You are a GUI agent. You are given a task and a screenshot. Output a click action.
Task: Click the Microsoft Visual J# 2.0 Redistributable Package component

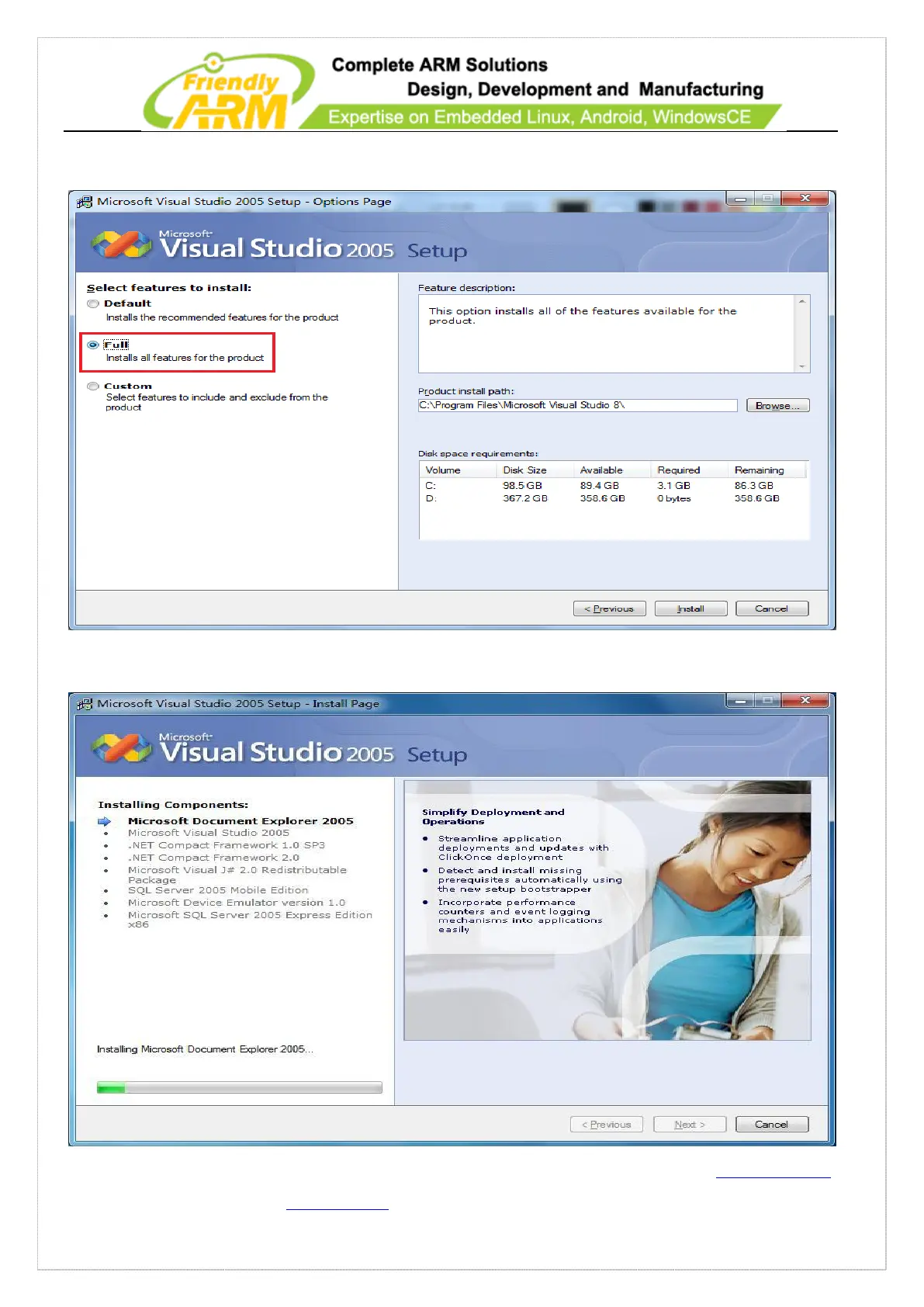coord(237,875)
